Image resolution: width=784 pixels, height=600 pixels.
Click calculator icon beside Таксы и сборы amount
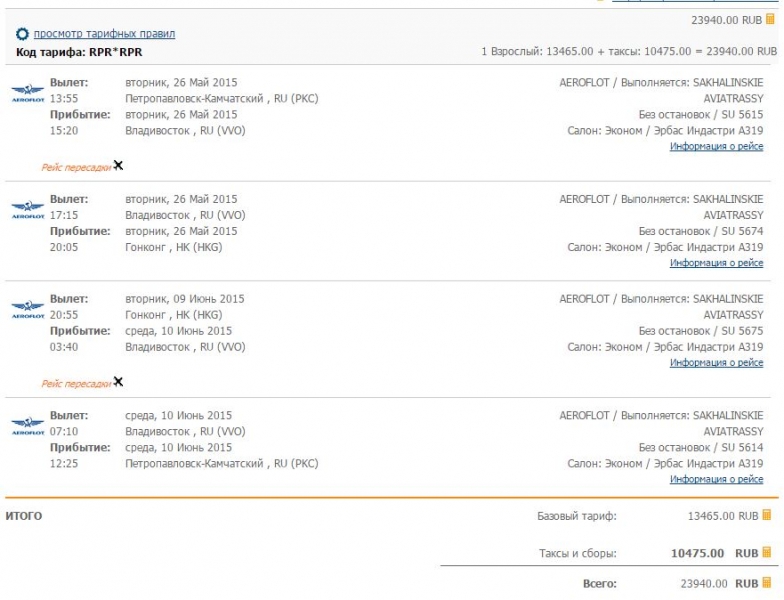767,552
